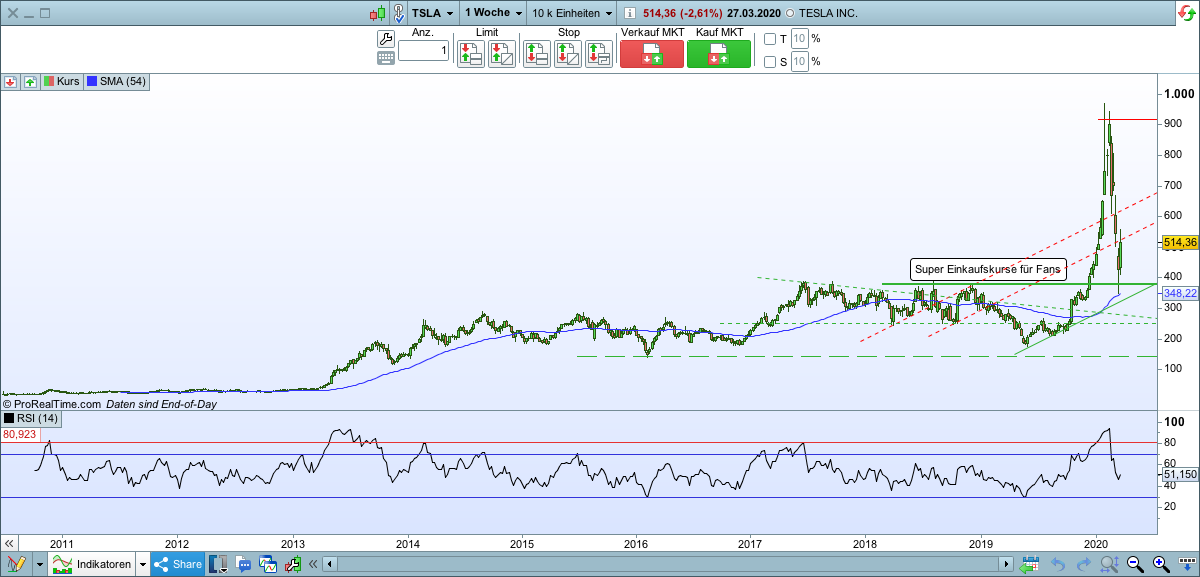Enable the T percent checkbox
This screenshot has width=1200, height=577.
pyautogui.click(x=769, y=39)
